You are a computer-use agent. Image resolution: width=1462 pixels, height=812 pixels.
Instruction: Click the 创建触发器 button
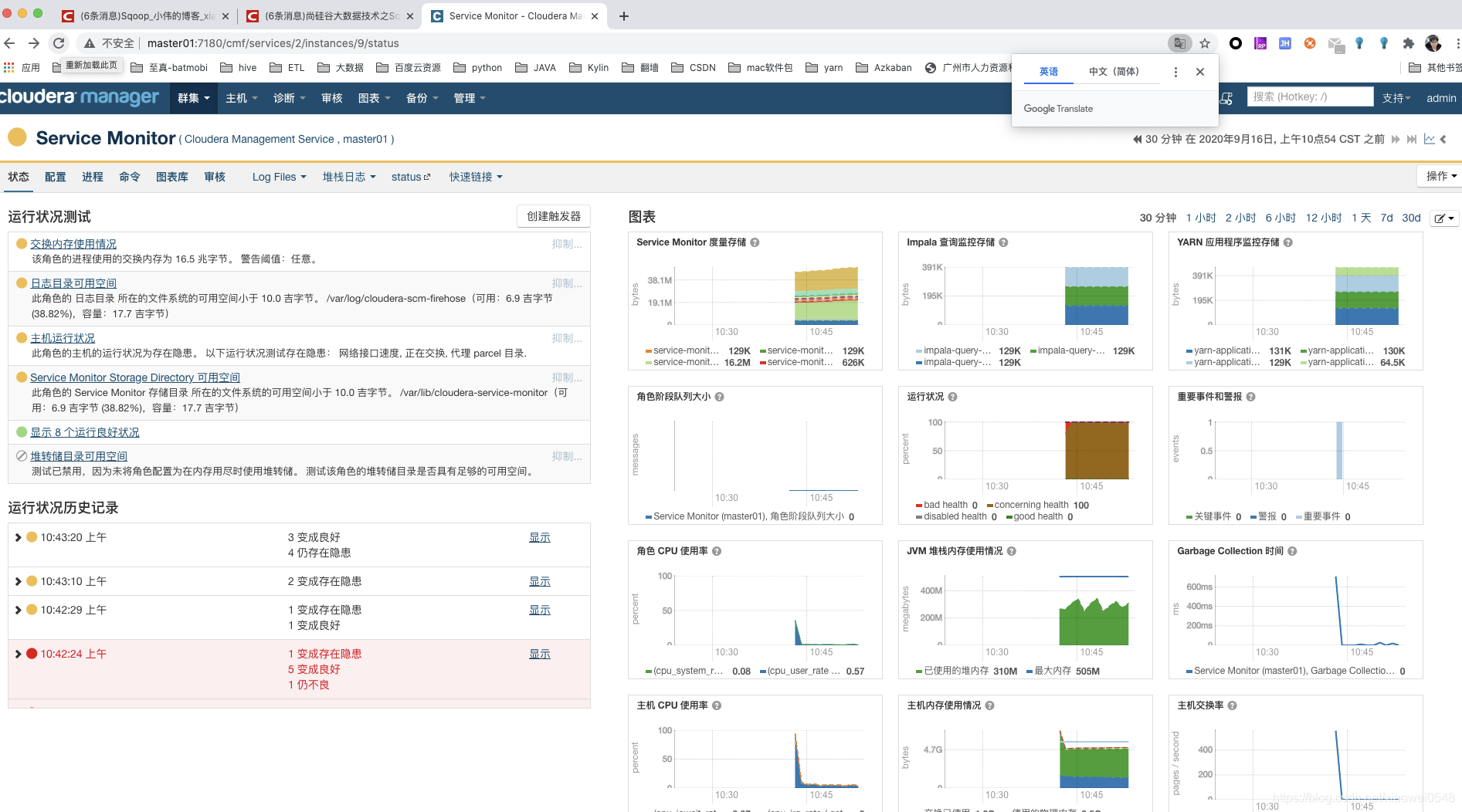(x=554, y=216)
